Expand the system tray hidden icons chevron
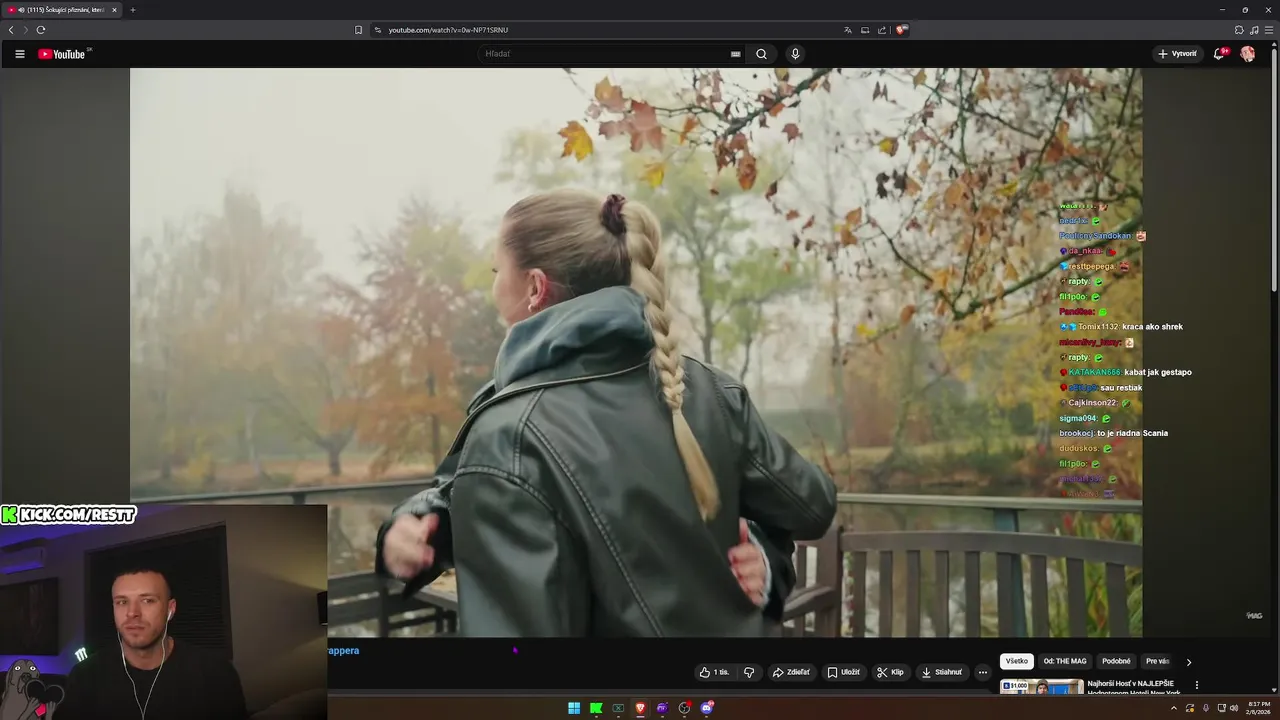 (x=1174, y=708)
